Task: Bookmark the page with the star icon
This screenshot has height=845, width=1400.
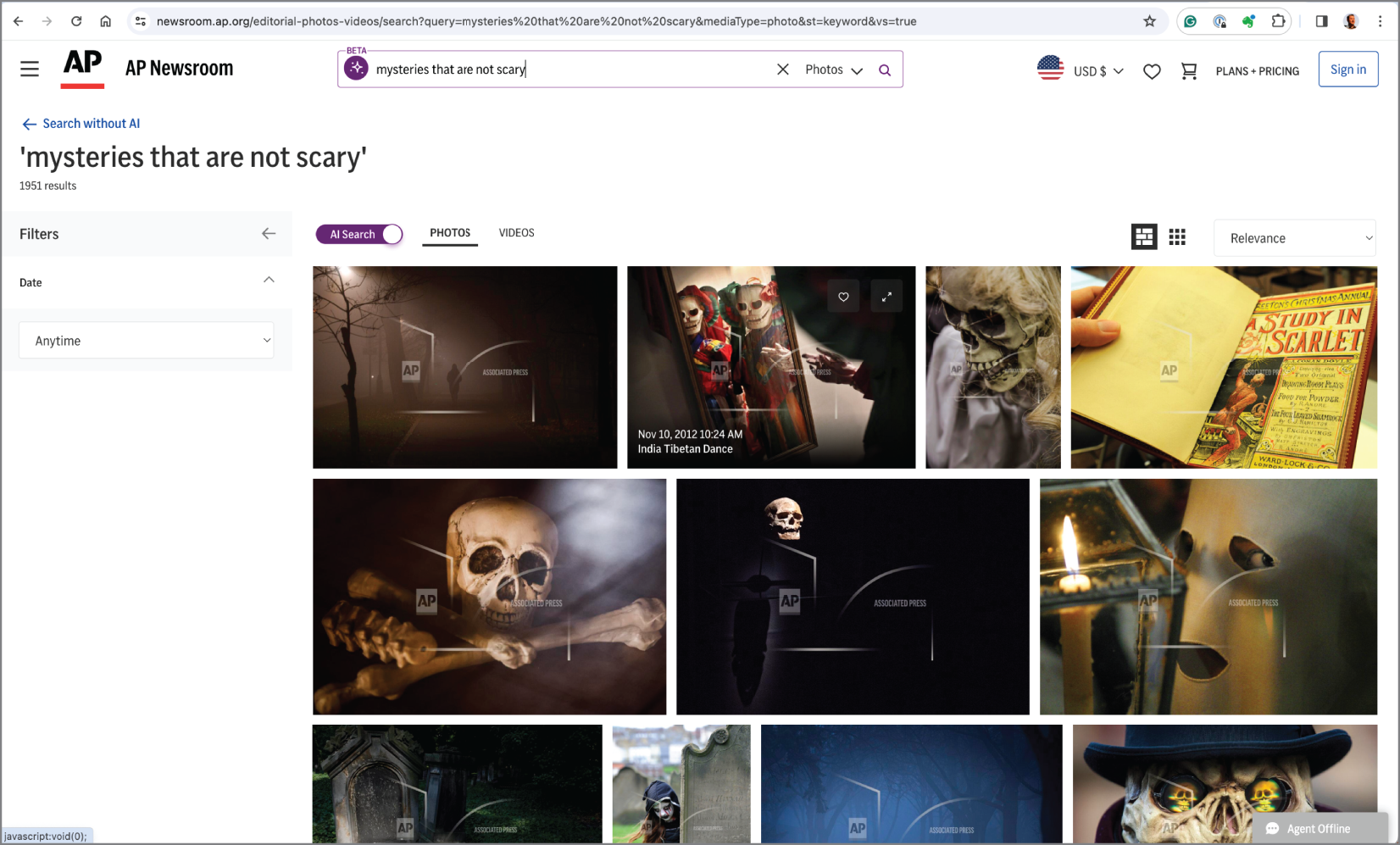Action: [1149, 21]
